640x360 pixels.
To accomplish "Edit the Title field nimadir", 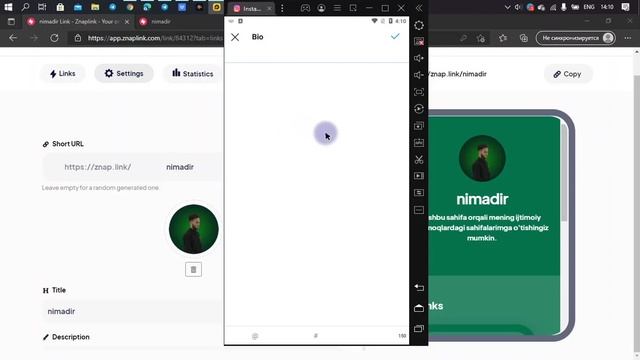I will pyautogui.click(x=133, y=311).
